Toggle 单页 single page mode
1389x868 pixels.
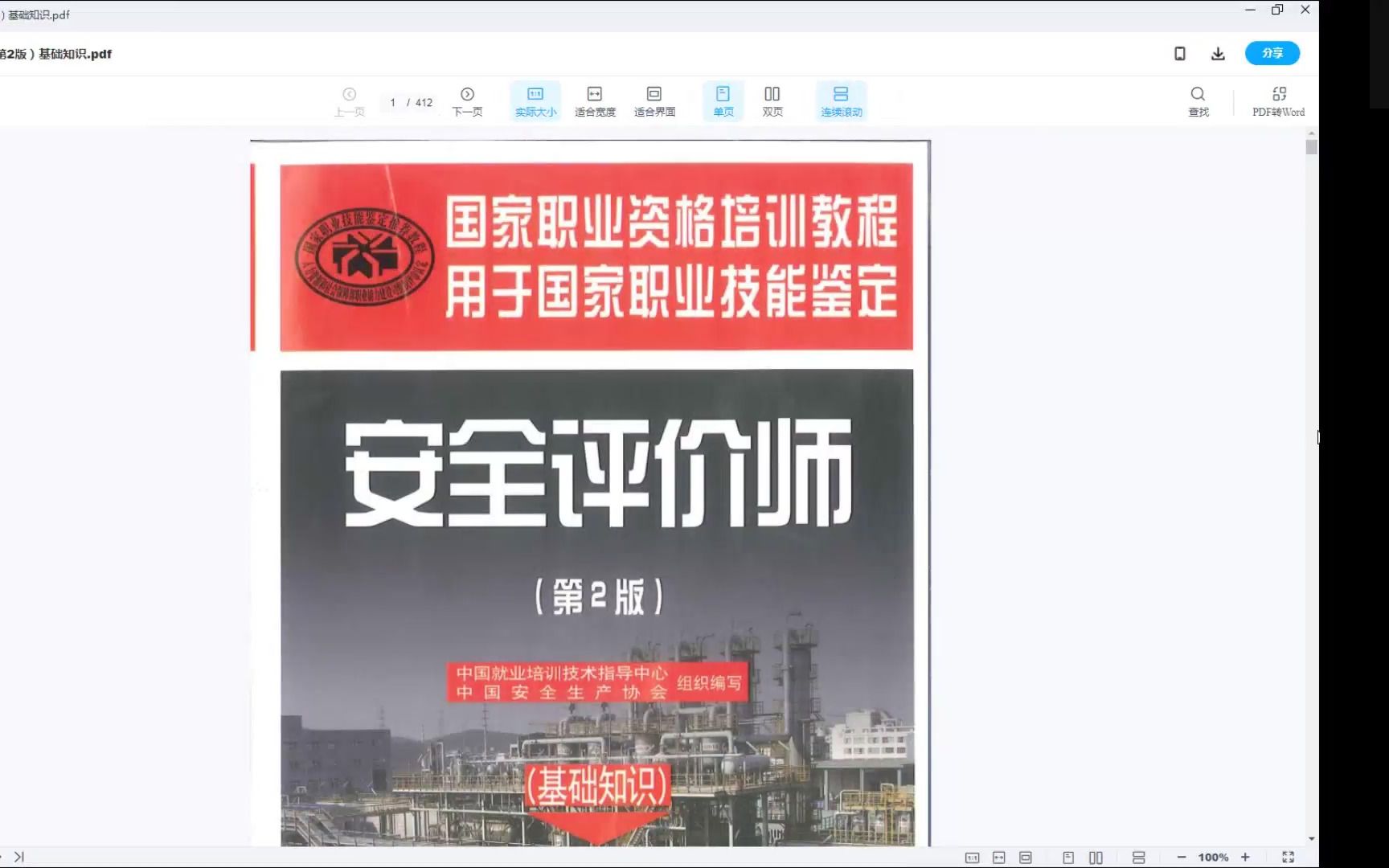coord(723,100)
